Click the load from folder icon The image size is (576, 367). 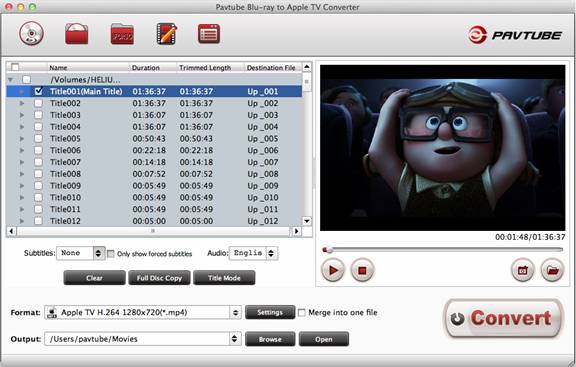76,34
